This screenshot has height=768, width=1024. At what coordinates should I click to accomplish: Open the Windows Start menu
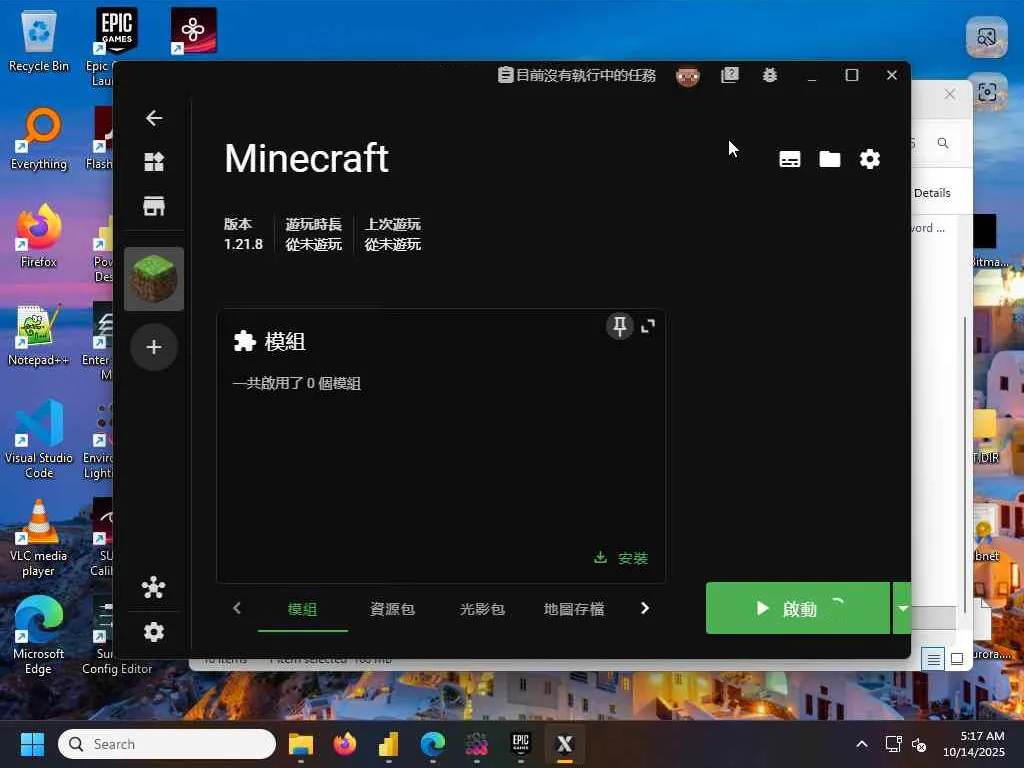pos(32,744)
